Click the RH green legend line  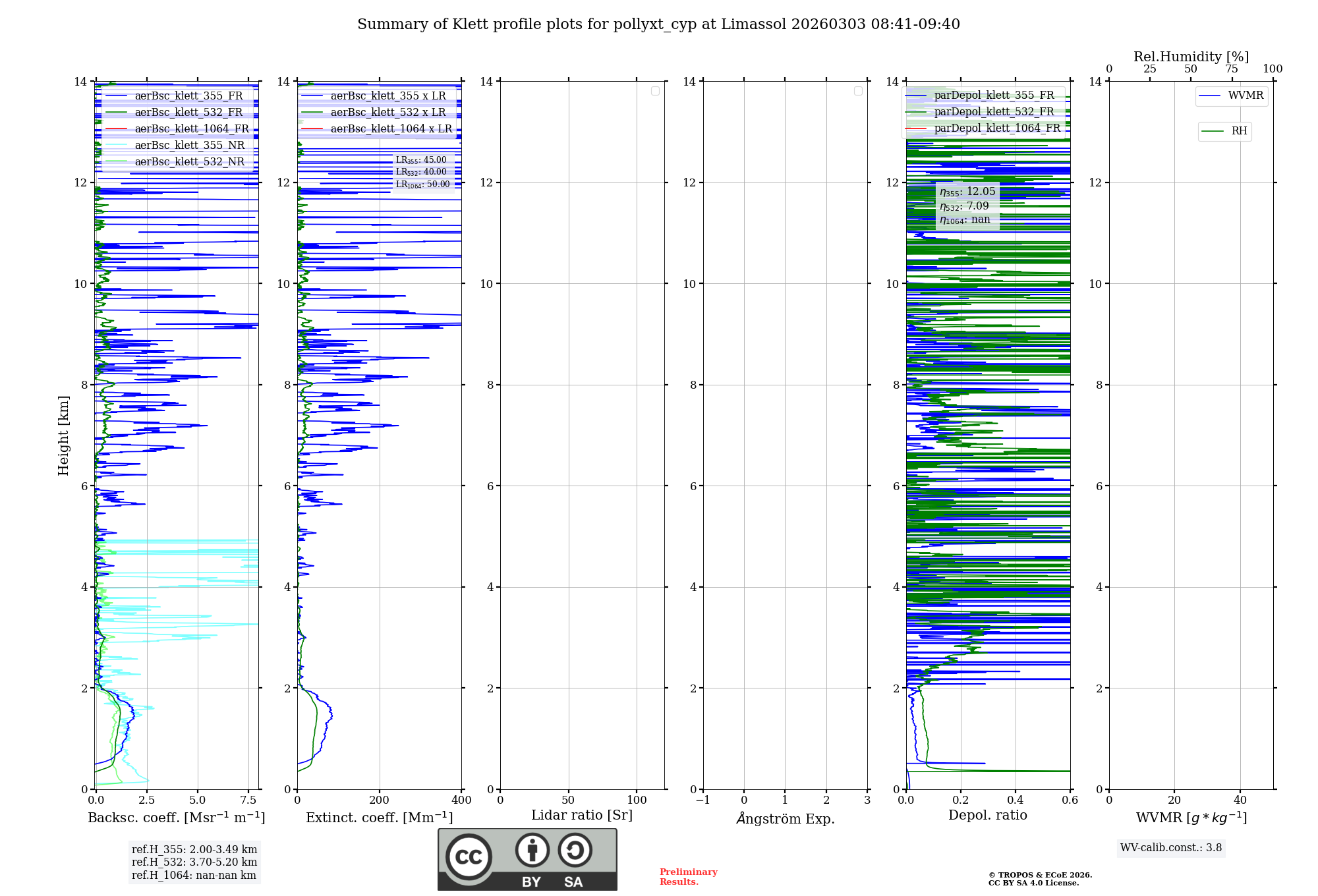tap(1213, 131)
